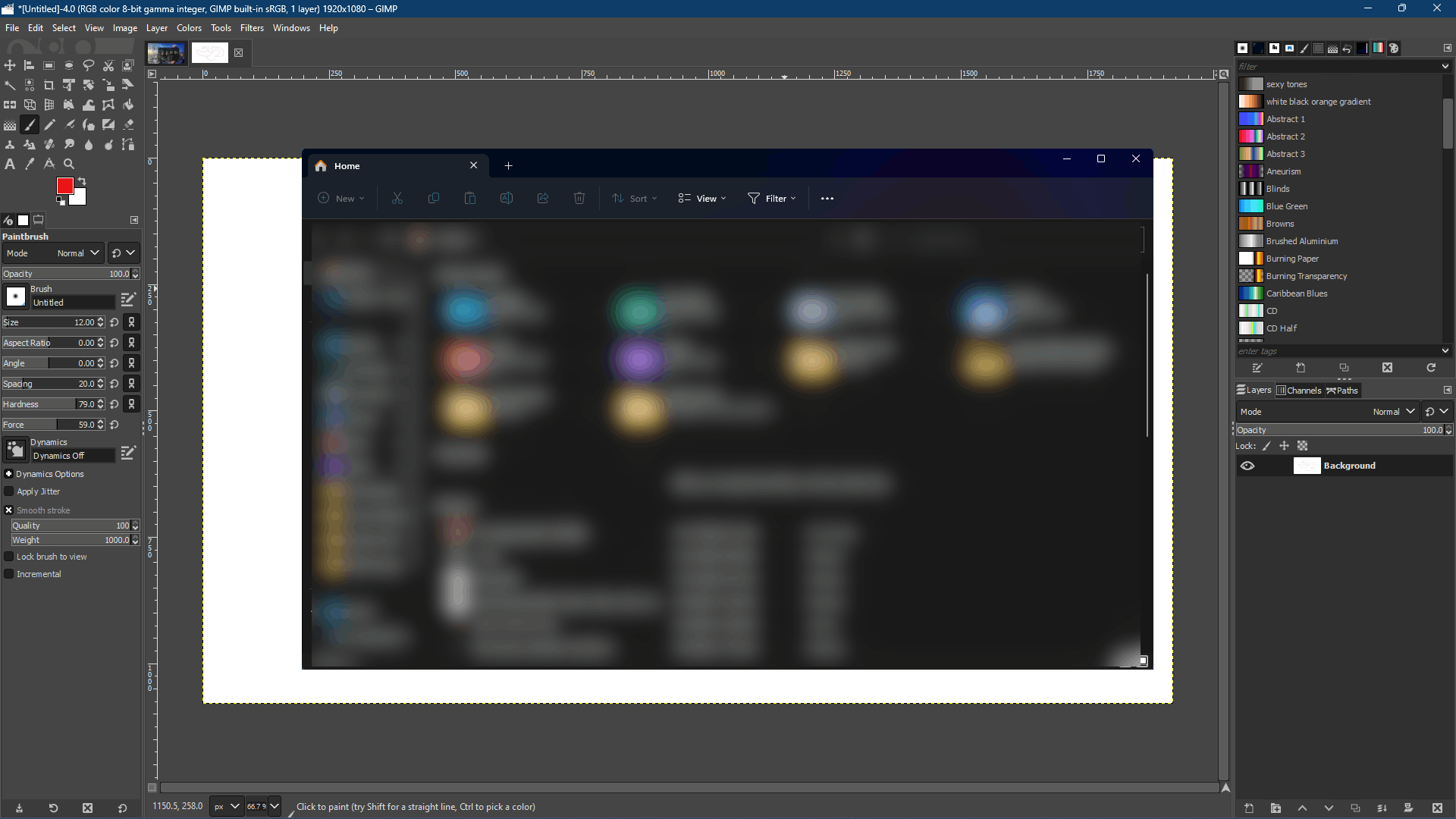Select the Smudge tool

[69, 144]
